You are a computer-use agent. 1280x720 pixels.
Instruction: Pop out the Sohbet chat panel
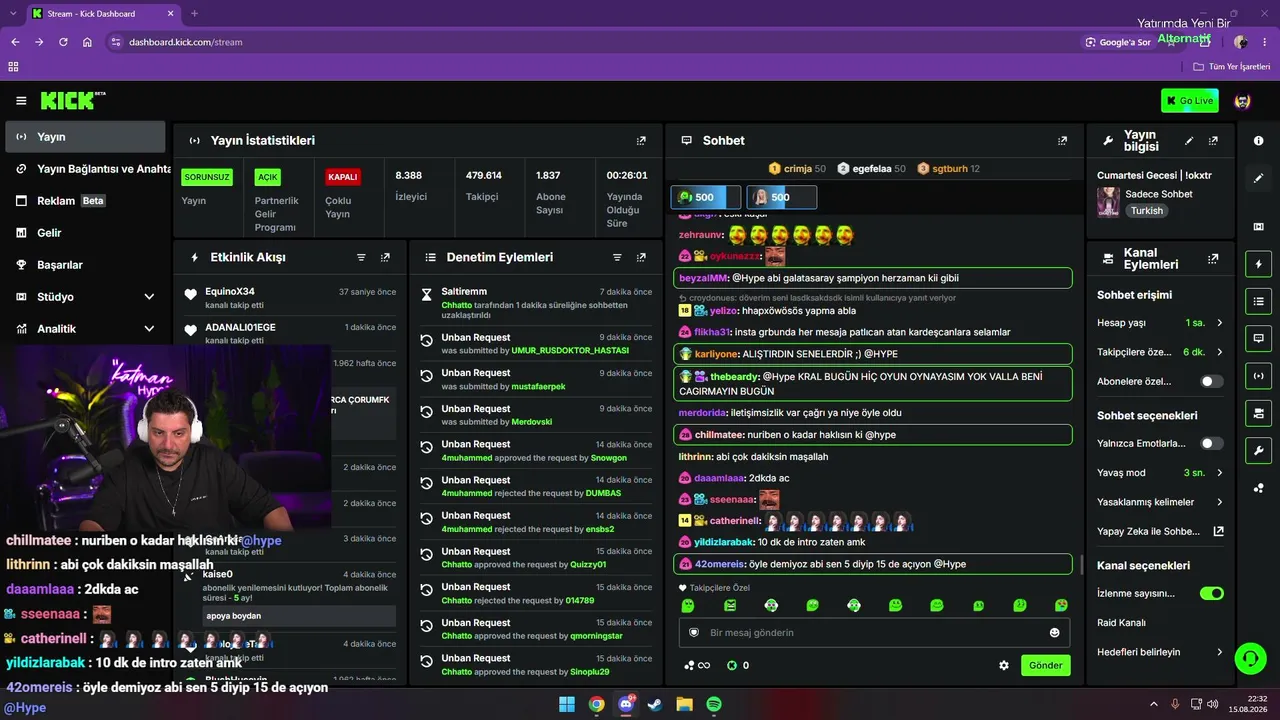[1062, 141]
